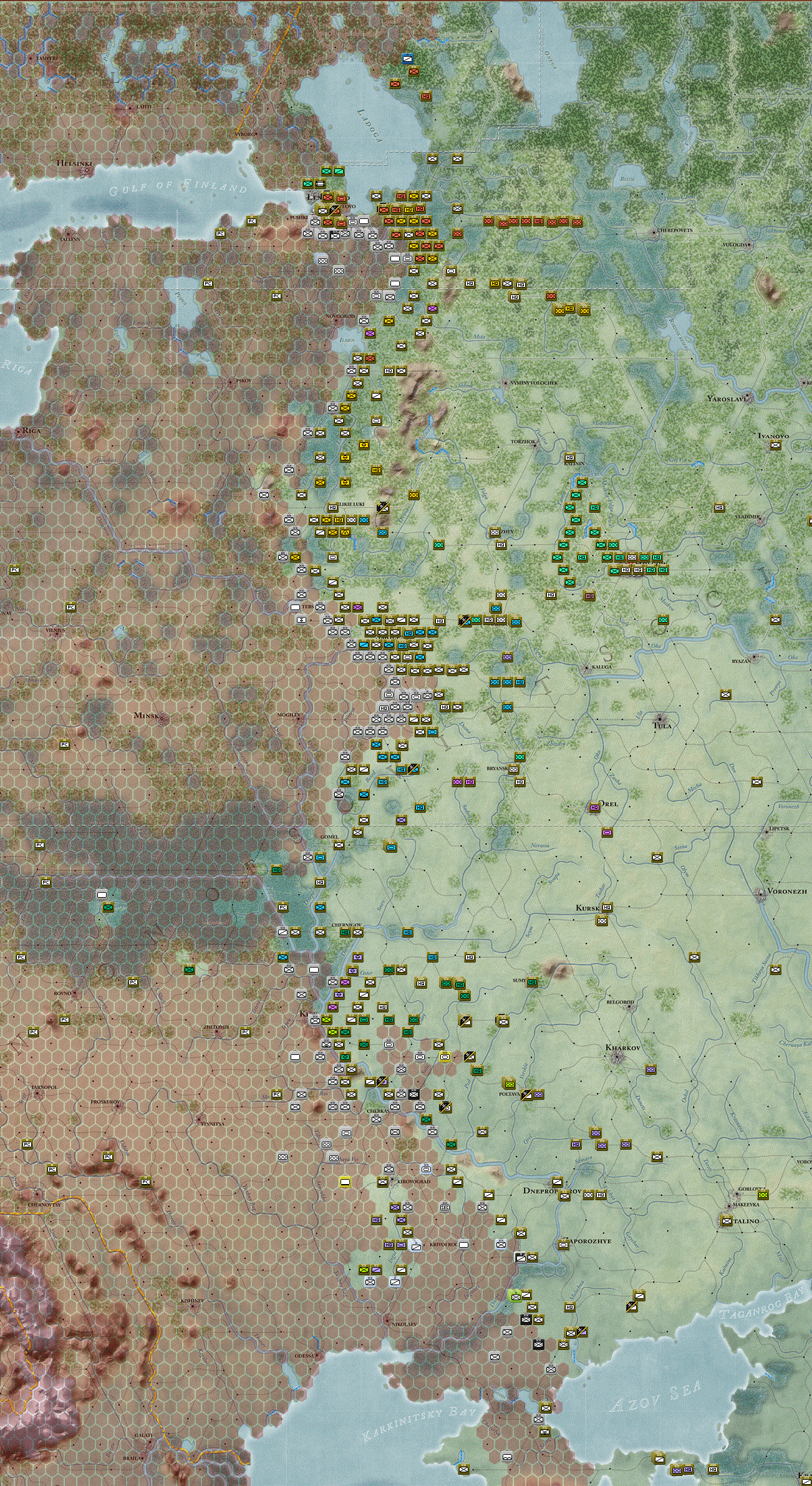Select the HQ counter east of Dnepropetrovsk

(601, 1195)
